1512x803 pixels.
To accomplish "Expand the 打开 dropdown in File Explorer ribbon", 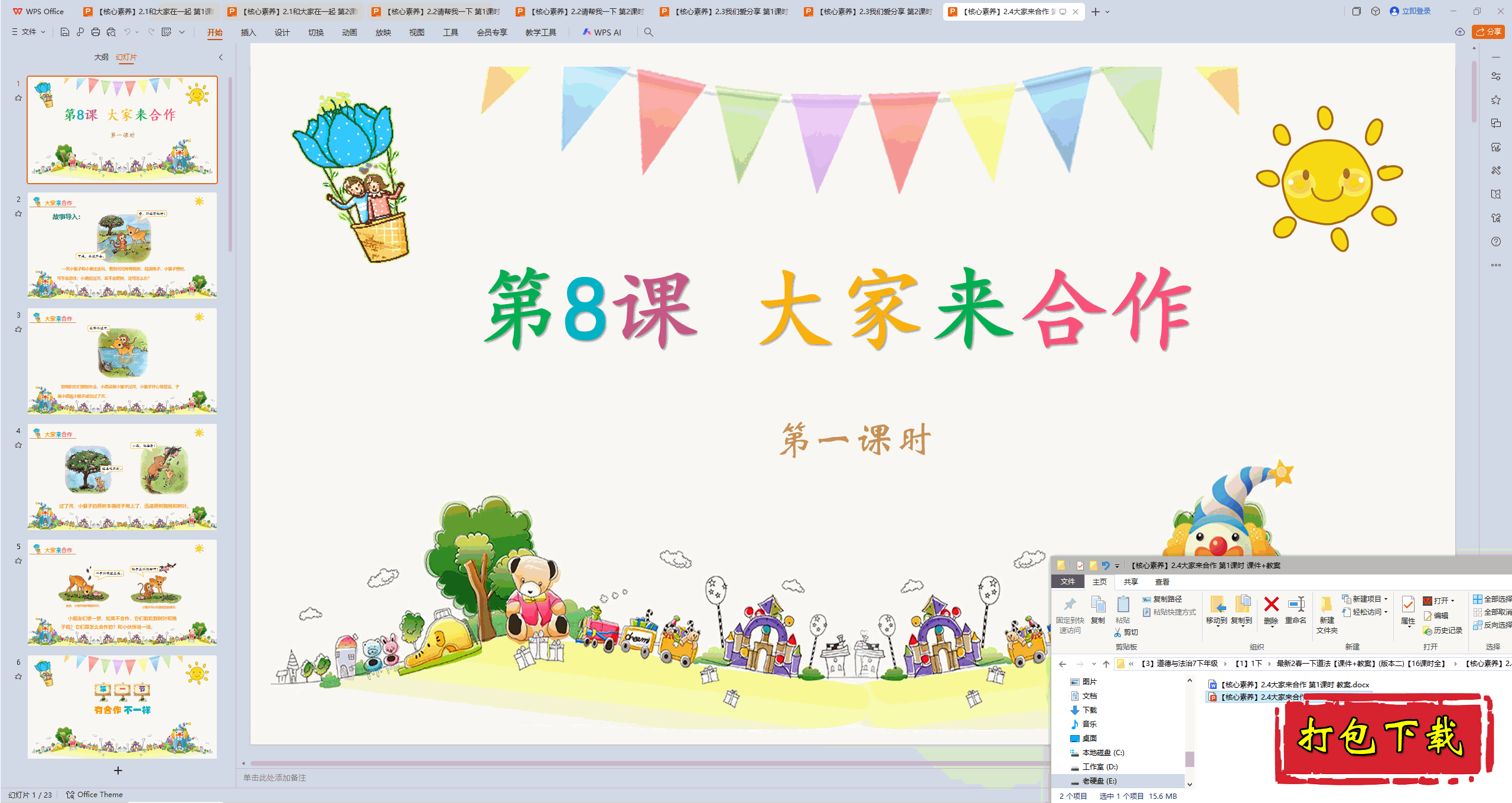I will pyautogui.click(x=1452, y=601).
